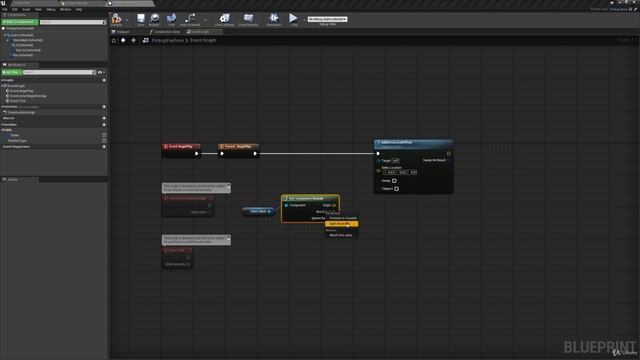Click the Find binoculars toolbar icon

pyautogui.click(x=171, y=19)
